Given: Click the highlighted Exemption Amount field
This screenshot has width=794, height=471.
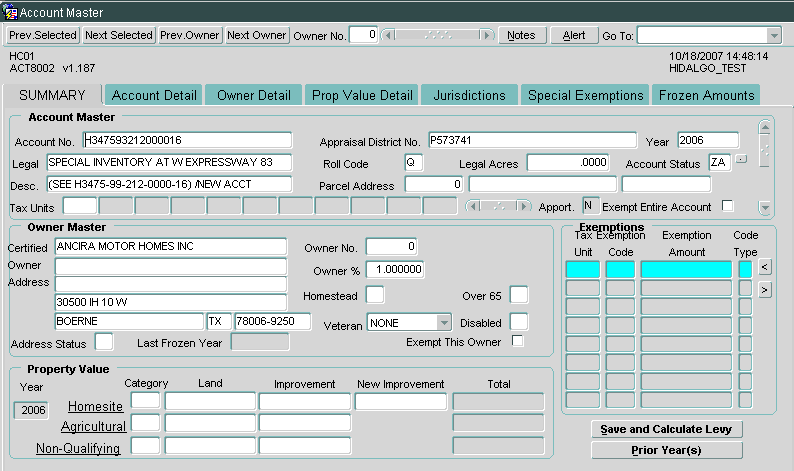Looking at the screenshot, I should (x=686, y=269).
